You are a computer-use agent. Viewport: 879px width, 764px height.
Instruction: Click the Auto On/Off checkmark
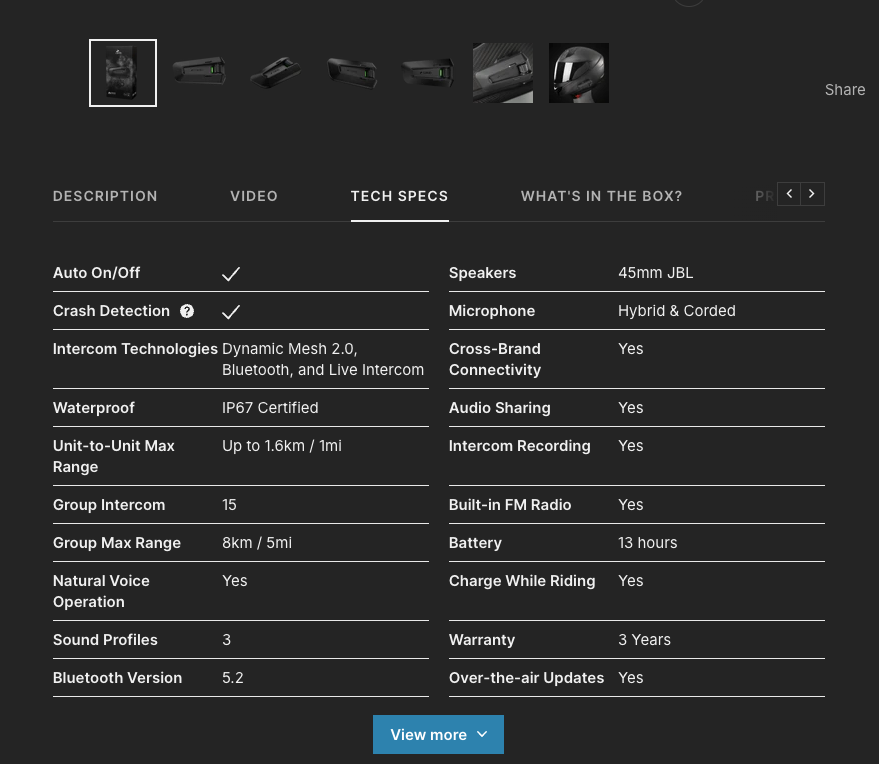click(231, 273)
